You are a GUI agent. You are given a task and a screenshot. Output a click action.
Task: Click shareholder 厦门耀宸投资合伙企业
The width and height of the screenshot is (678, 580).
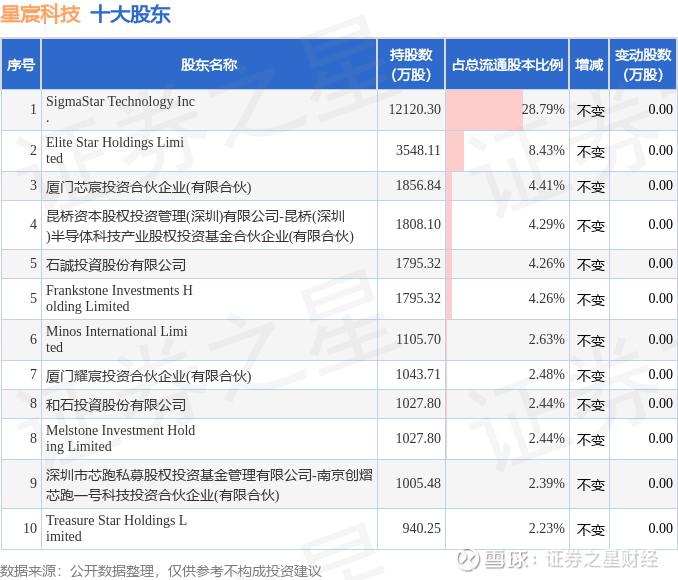pos(149,375)
